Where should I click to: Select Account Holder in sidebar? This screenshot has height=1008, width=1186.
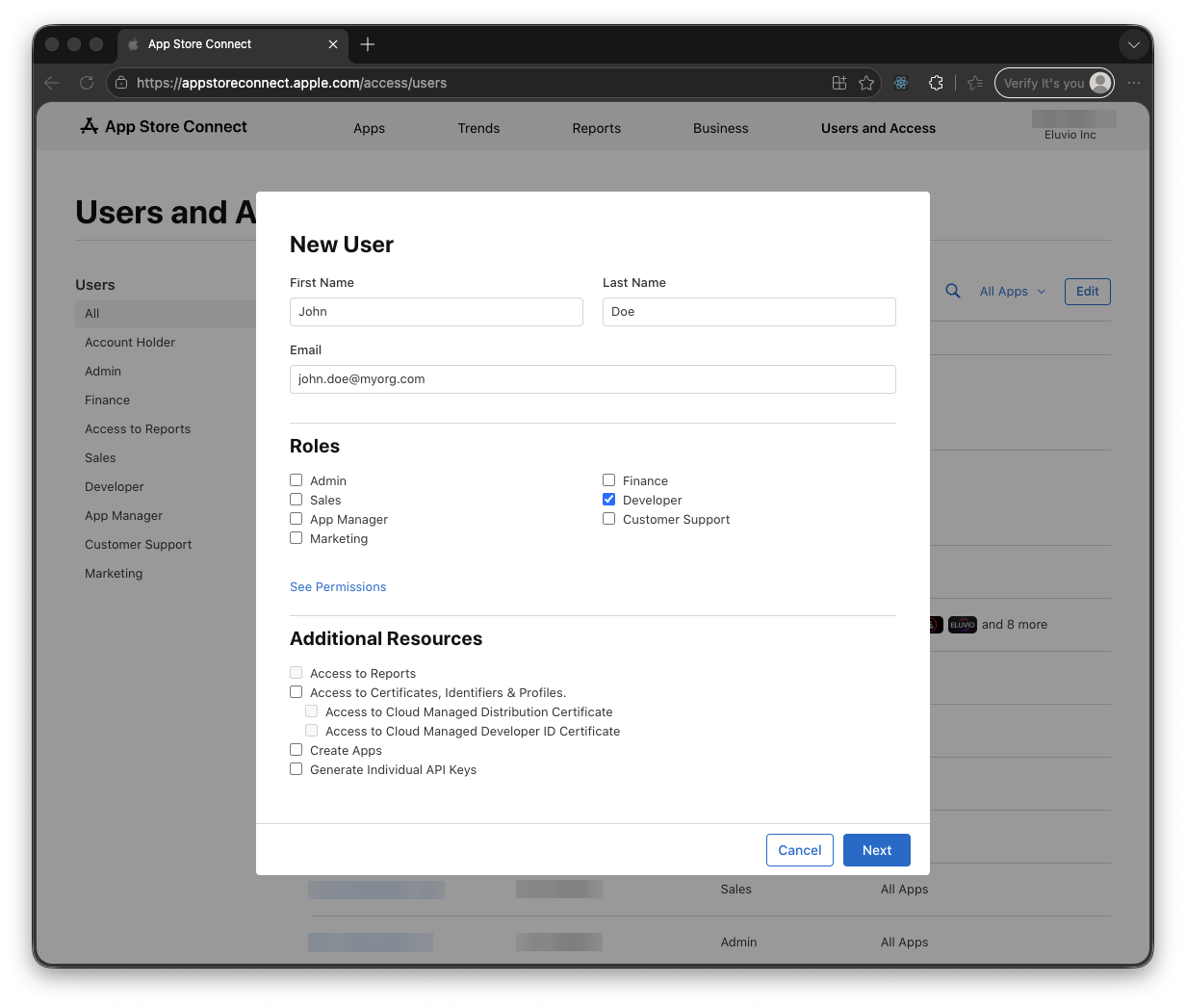(130, 343)
